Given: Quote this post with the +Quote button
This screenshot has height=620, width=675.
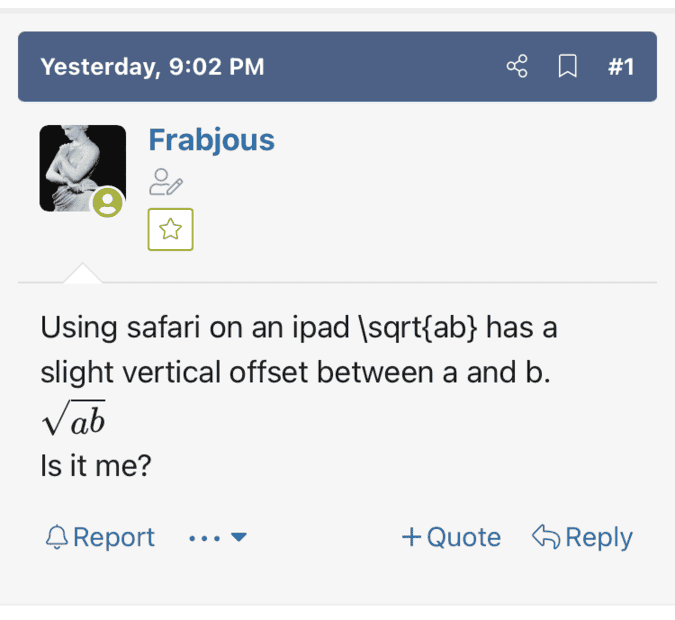Looking at the screenshot, I should tap(451, 537).
